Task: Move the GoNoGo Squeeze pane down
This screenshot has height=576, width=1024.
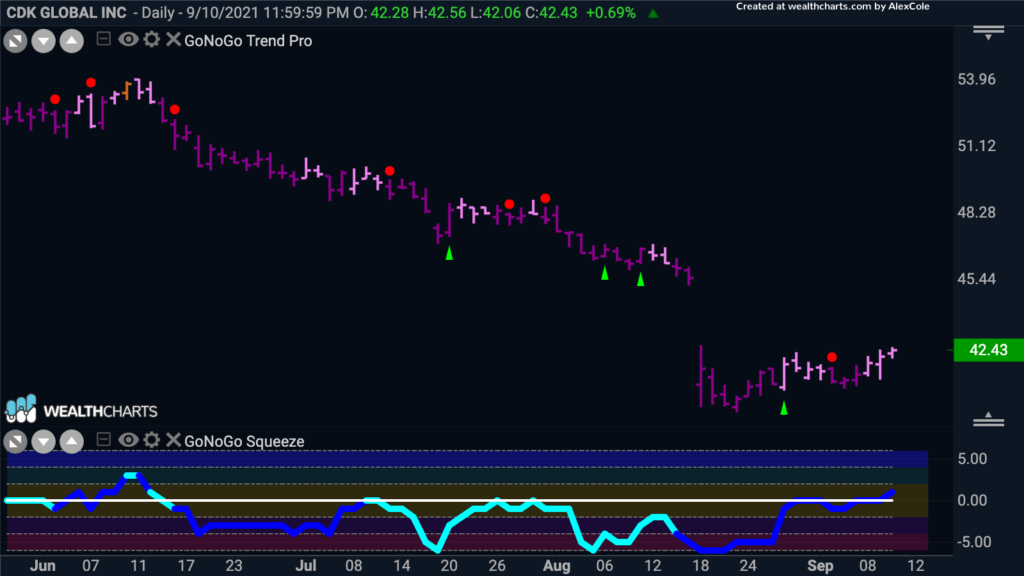Action: click(x=43, y=442)
